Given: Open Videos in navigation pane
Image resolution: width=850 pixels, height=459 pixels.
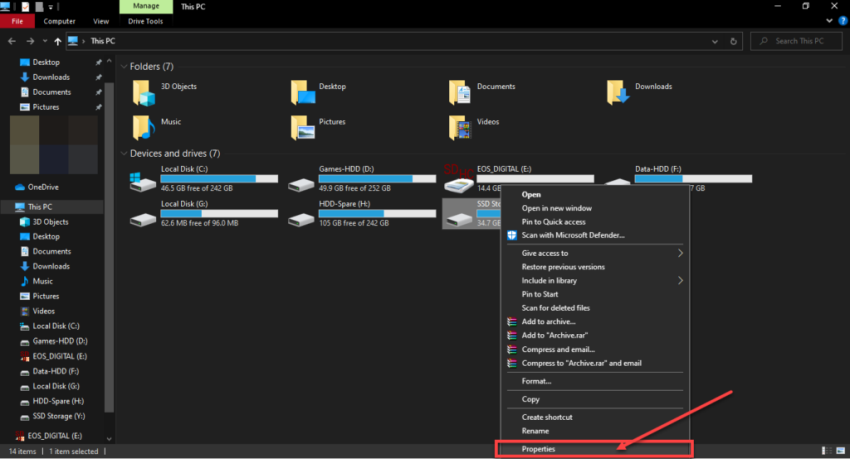Looking at the screenshot, I should point(37,311).
